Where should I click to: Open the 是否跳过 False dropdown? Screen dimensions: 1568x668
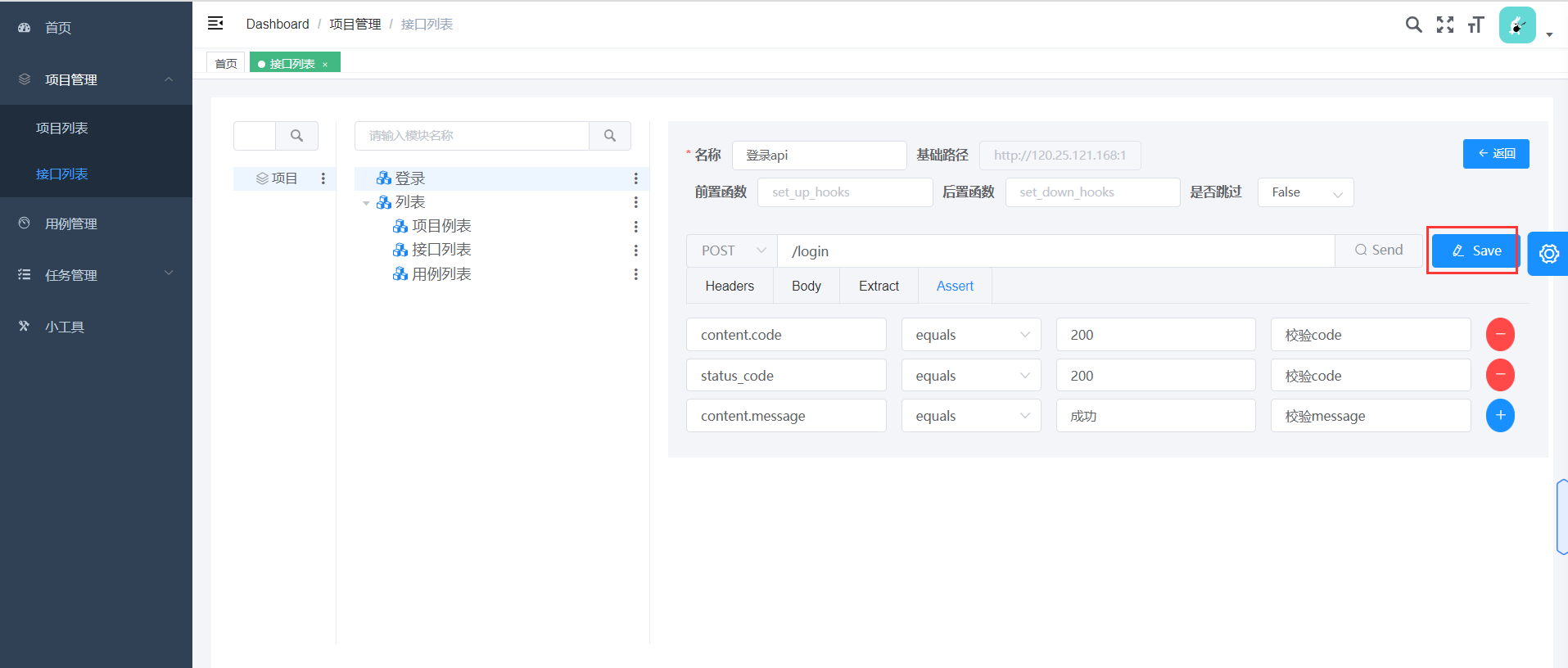1305,192
